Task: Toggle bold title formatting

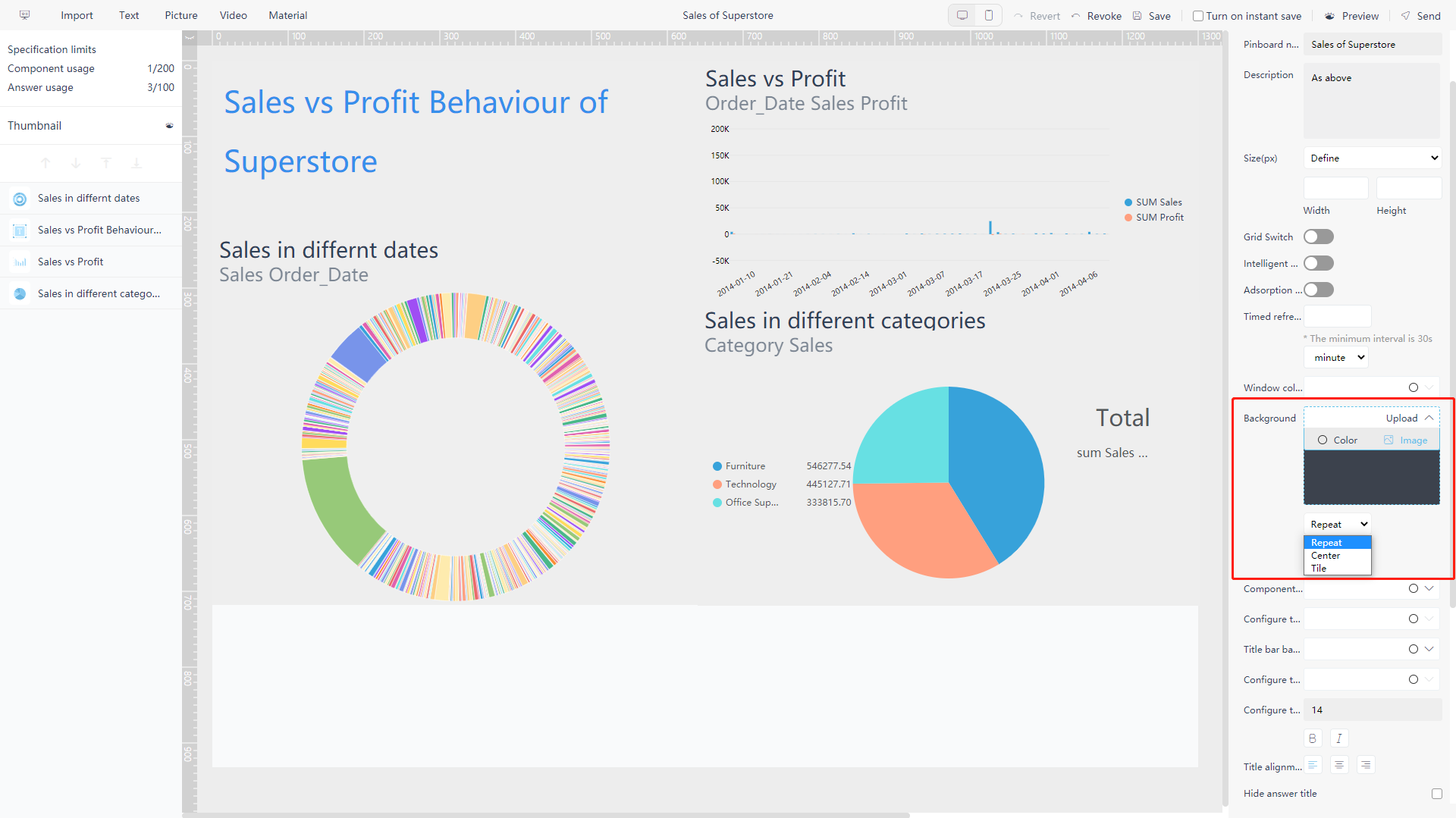Action: pos(1313,738)
